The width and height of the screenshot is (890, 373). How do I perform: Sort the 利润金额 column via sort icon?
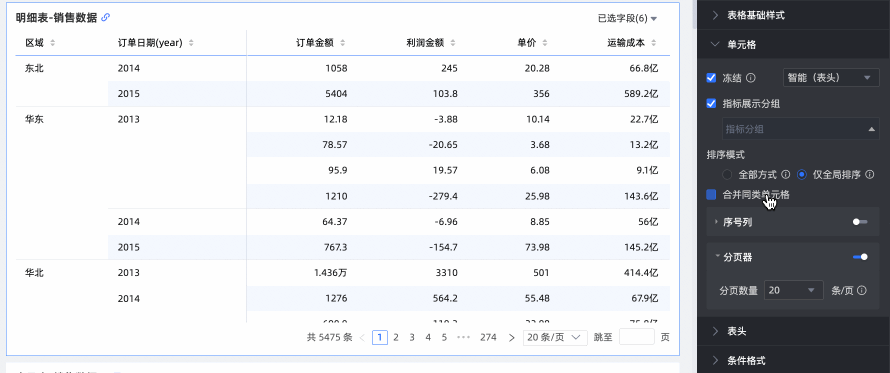point(453,43)
